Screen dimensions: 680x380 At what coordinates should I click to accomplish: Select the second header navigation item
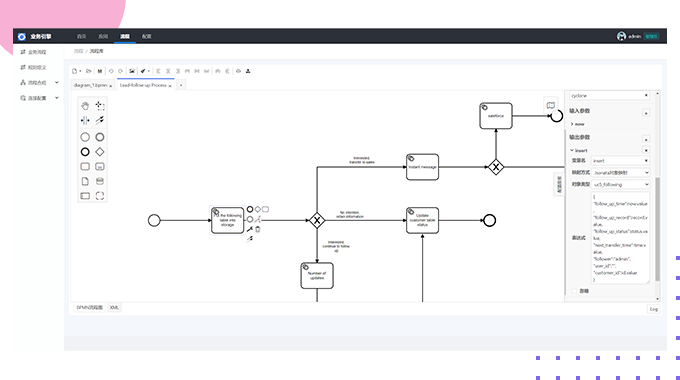point(103,36)
